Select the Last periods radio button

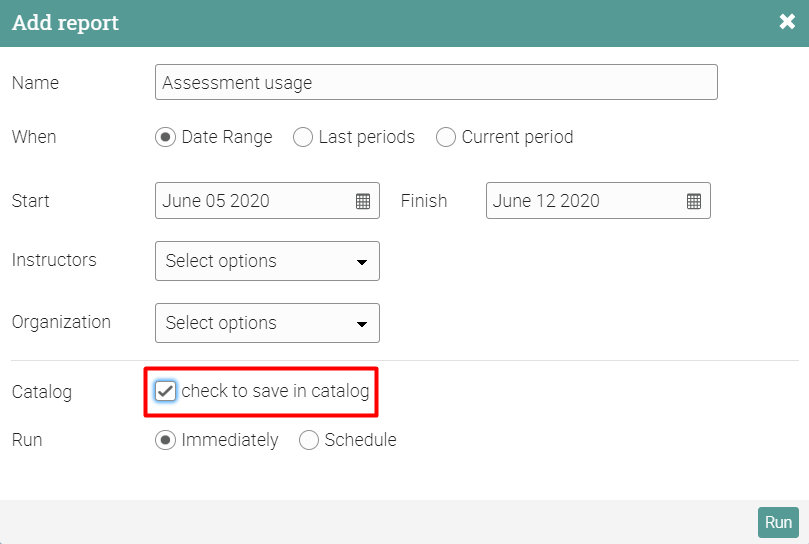point(303,137)
